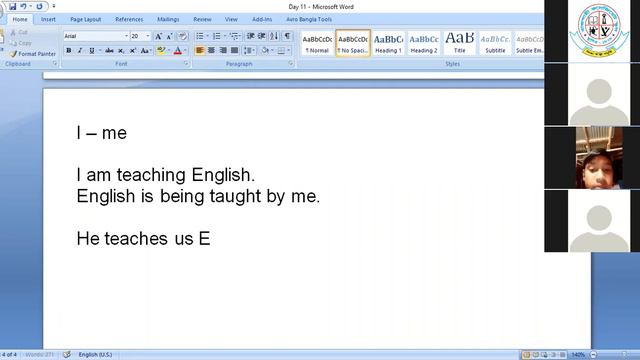The image size is (640, 360).
Task: Click the Multilevel List icon
Action: (234, 36)
